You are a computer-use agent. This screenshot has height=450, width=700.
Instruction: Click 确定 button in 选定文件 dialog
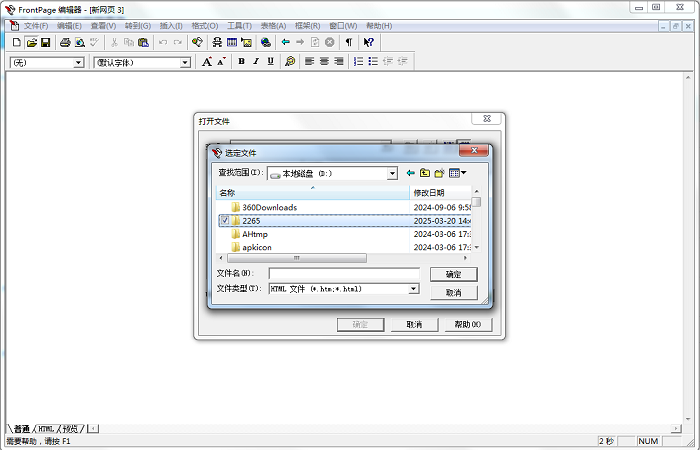[x=453, y=274]
